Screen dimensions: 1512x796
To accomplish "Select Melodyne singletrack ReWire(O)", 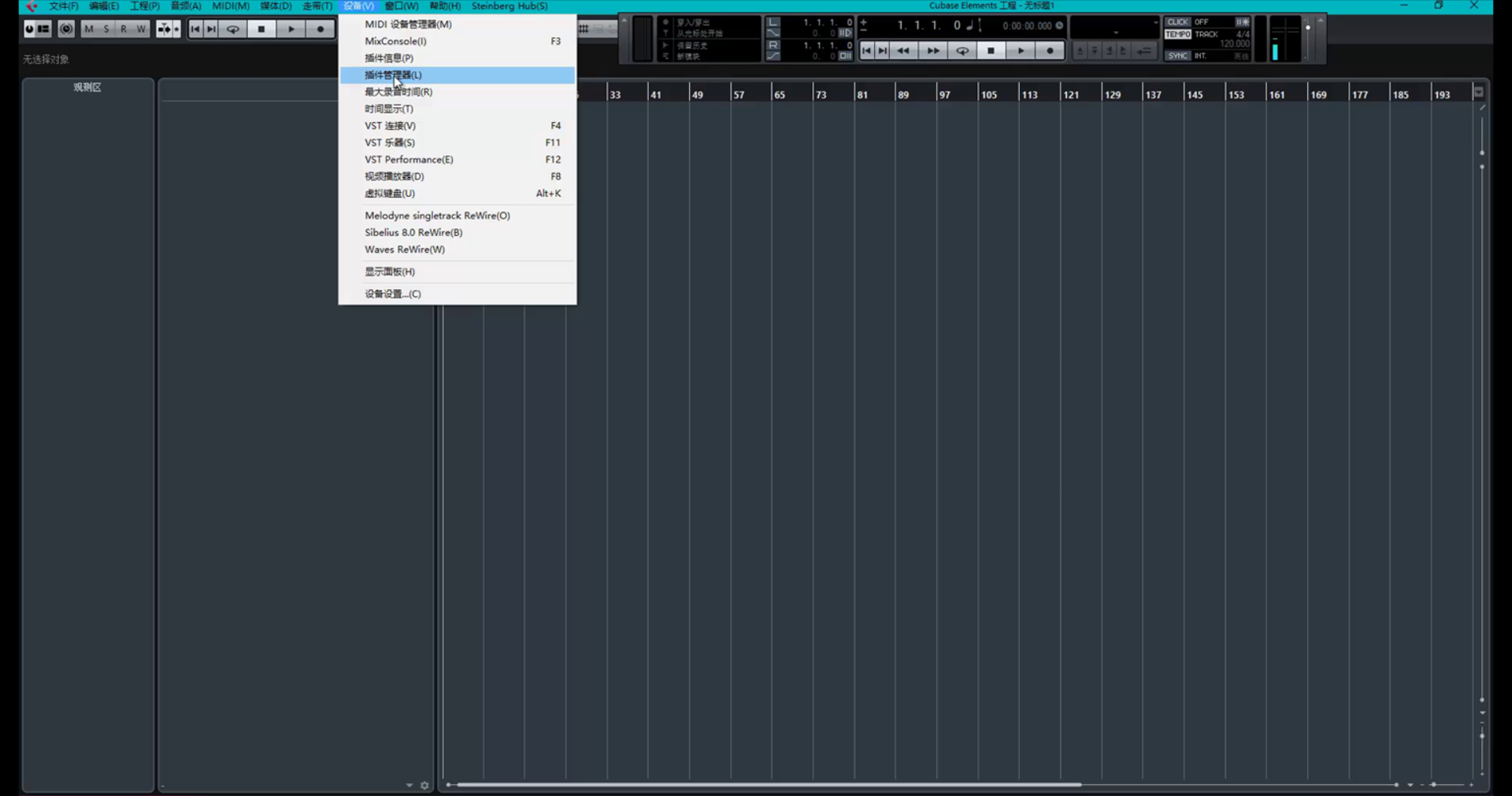I will [x=457, y=216].
